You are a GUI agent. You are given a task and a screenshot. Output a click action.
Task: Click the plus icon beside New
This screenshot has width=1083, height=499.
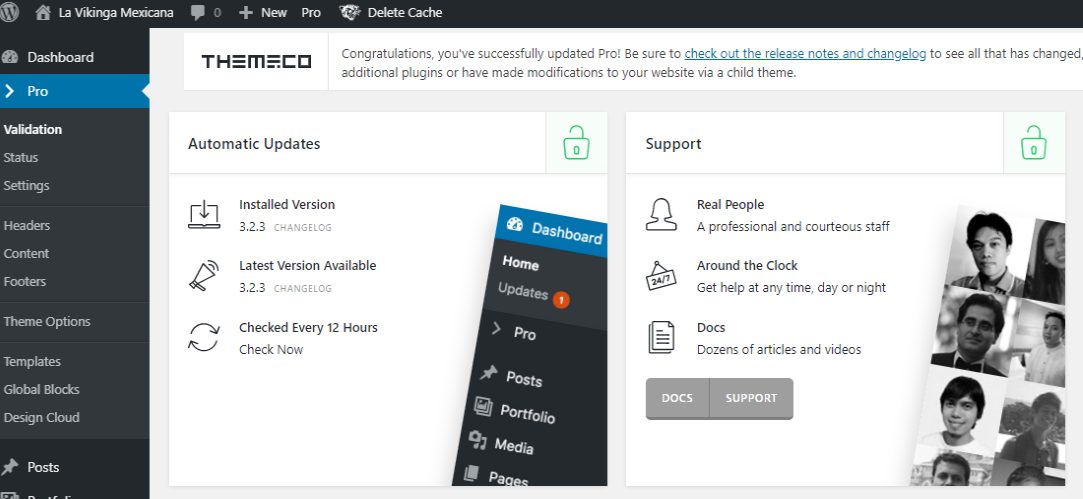[246, 12]
